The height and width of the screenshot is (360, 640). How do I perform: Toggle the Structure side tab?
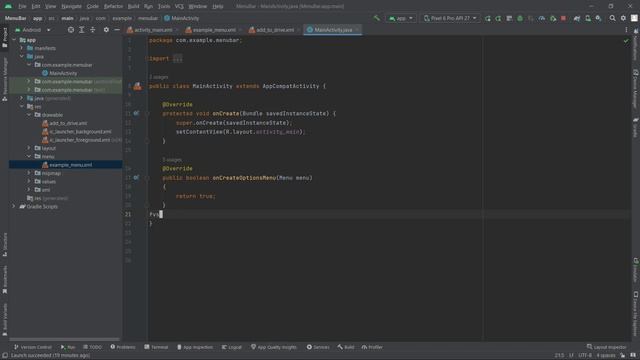point(4,244)
